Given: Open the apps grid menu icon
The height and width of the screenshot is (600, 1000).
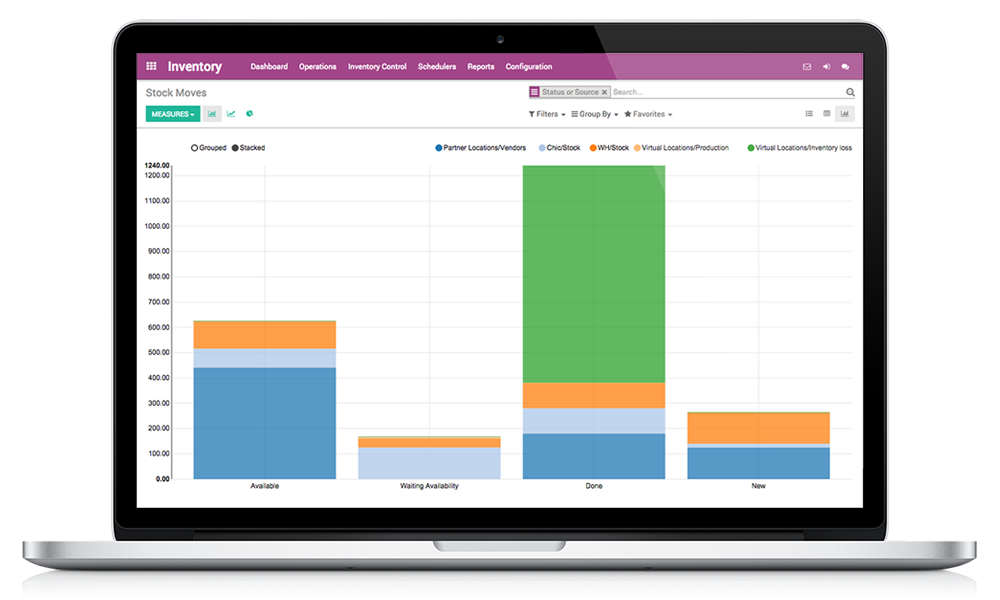Looking at the screenshot, I should (151, 66).
